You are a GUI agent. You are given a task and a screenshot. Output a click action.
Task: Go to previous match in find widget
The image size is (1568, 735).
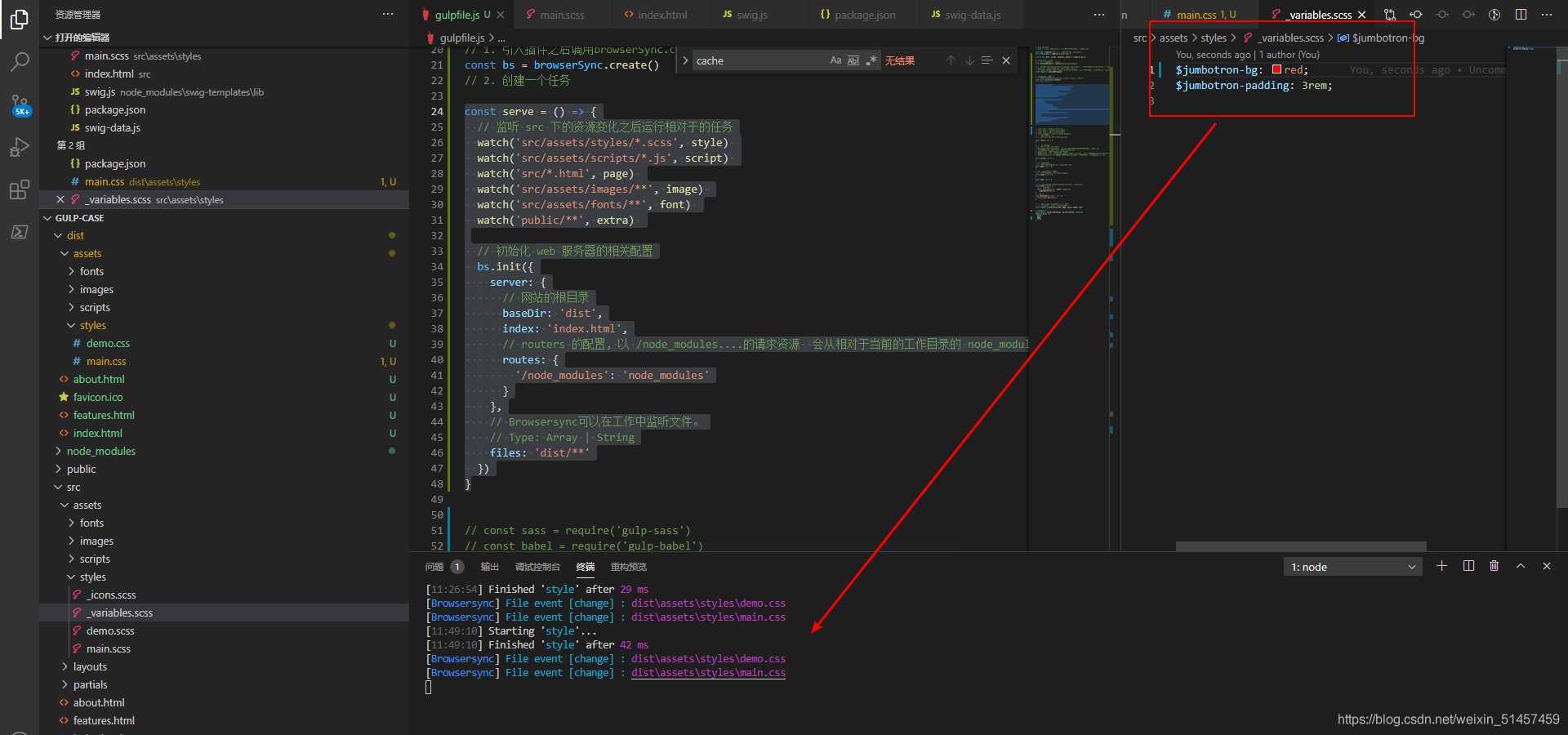tap(951, 60)
